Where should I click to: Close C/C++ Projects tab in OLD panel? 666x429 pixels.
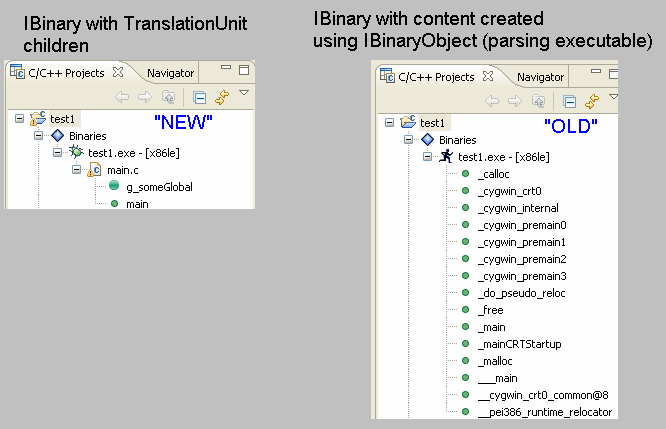click(488, 76)
